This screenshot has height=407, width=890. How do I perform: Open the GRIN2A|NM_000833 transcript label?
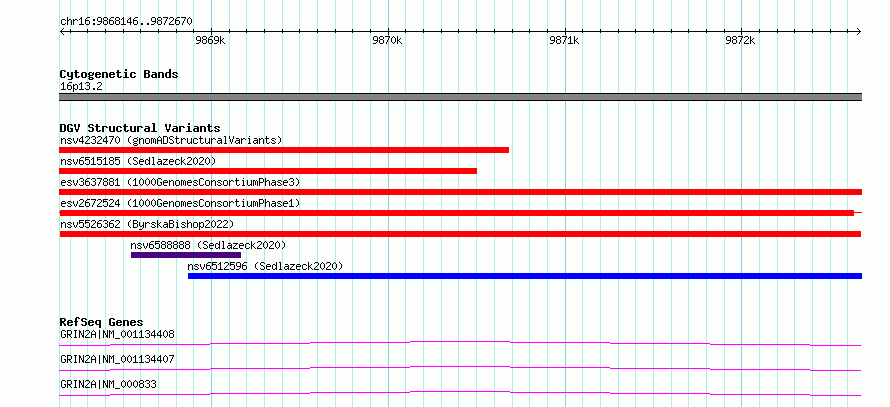(x=108, y=384)
